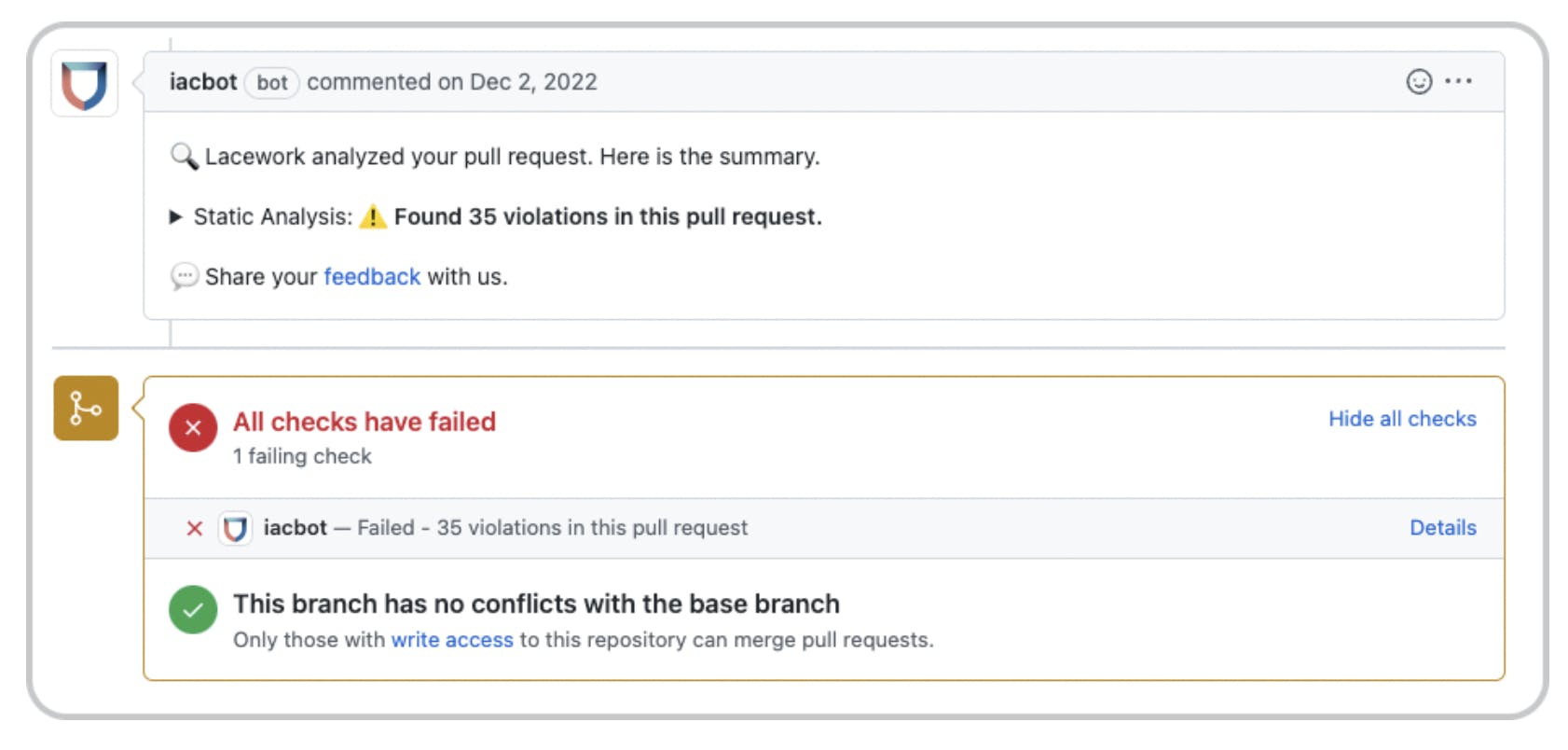This screenshot has width=1568, height=750.
Task: Click the iacbot shield avatar beside the comment
Action: (85, 84)
